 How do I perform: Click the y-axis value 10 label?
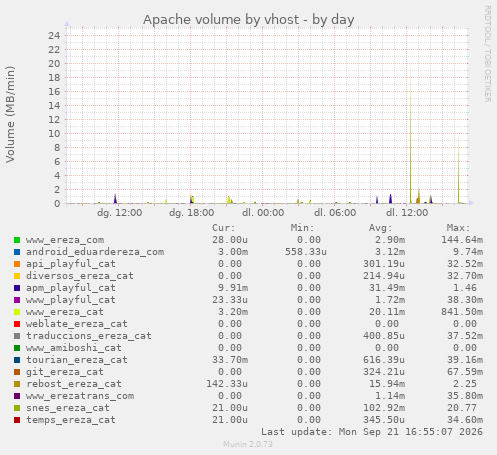click(54, 133)
